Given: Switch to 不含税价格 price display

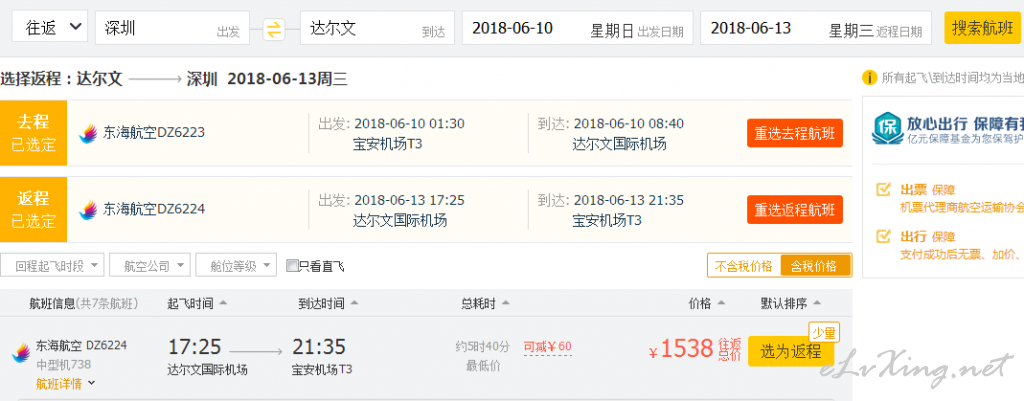Looking at the screenshot, I should point(743,266).
